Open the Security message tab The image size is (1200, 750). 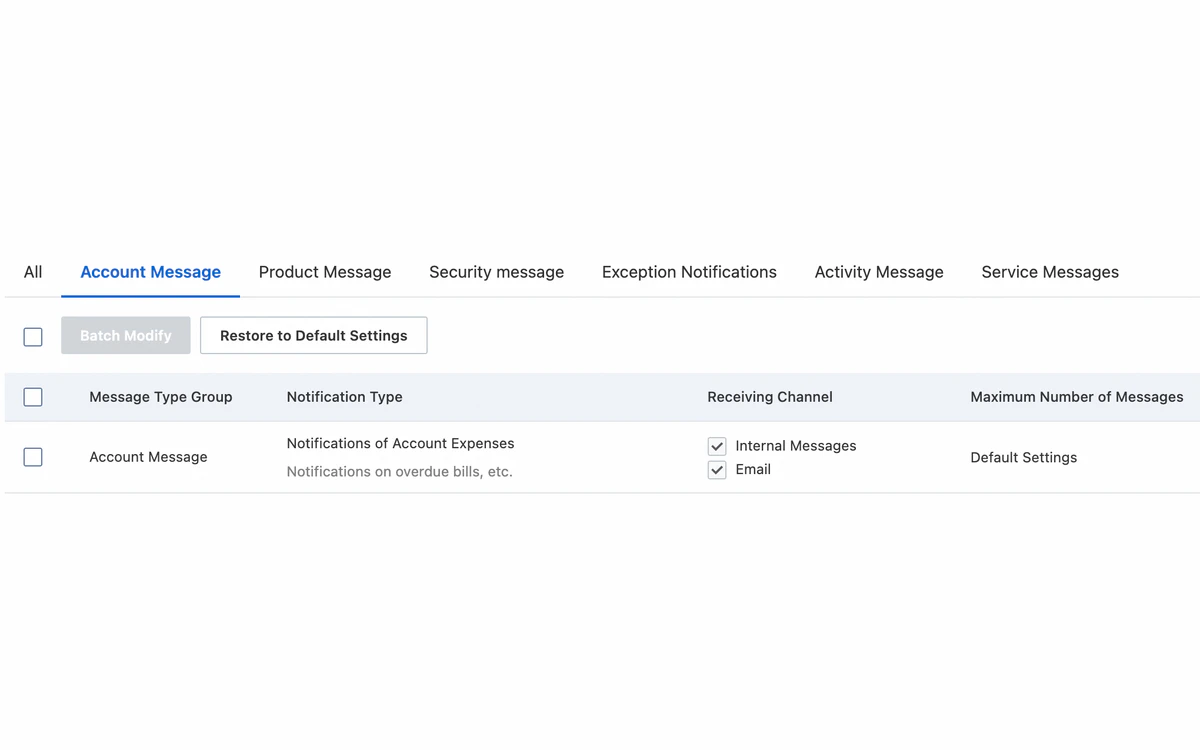pyautogui.click(x=496, y=272)
